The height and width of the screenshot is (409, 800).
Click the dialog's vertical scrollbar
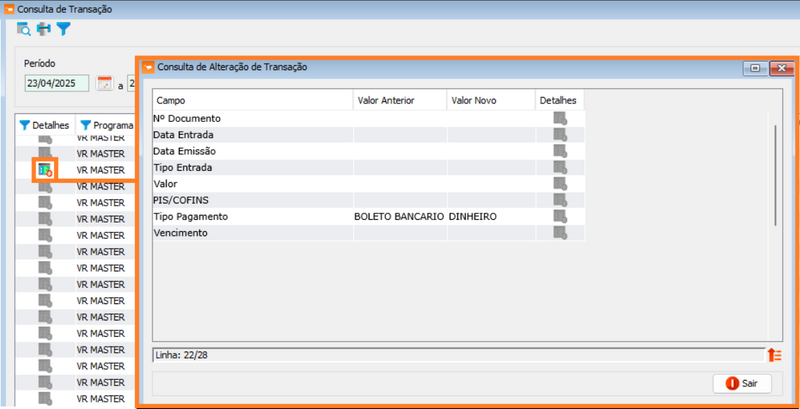click(775, 165)
